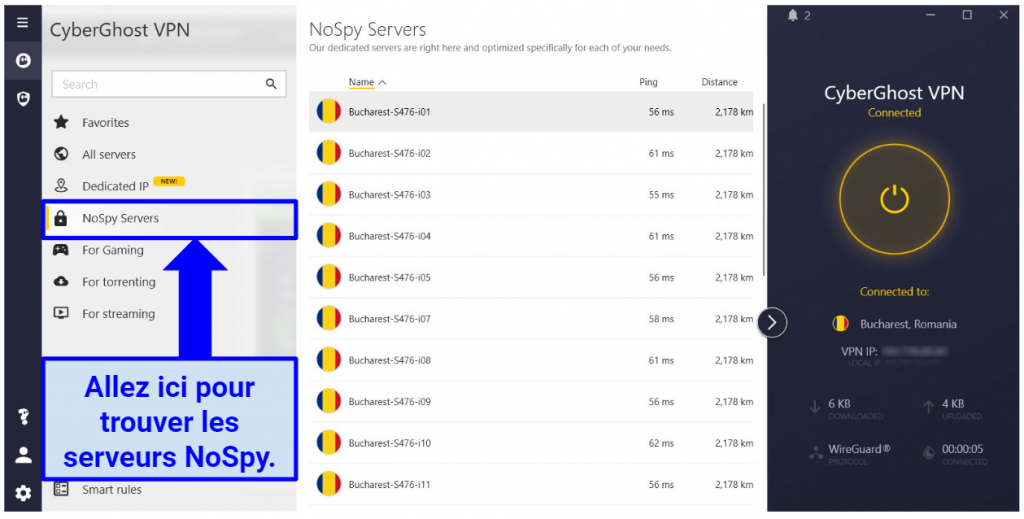The width and height of the screenshot is (1024, 519).
Task: Click the 62 ms ping value
Action: [661, 443]
